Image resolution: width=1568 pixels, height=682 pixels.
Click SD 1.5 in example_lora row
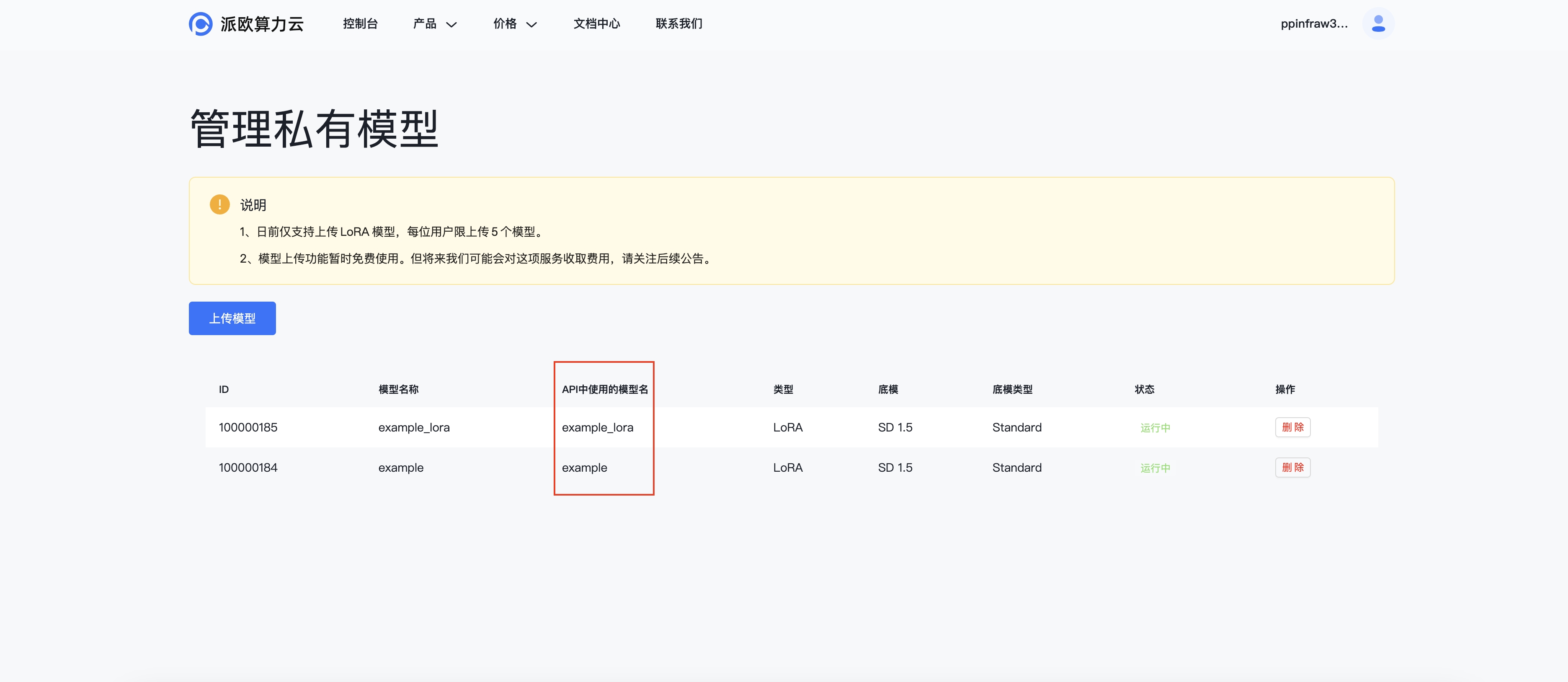895,427
